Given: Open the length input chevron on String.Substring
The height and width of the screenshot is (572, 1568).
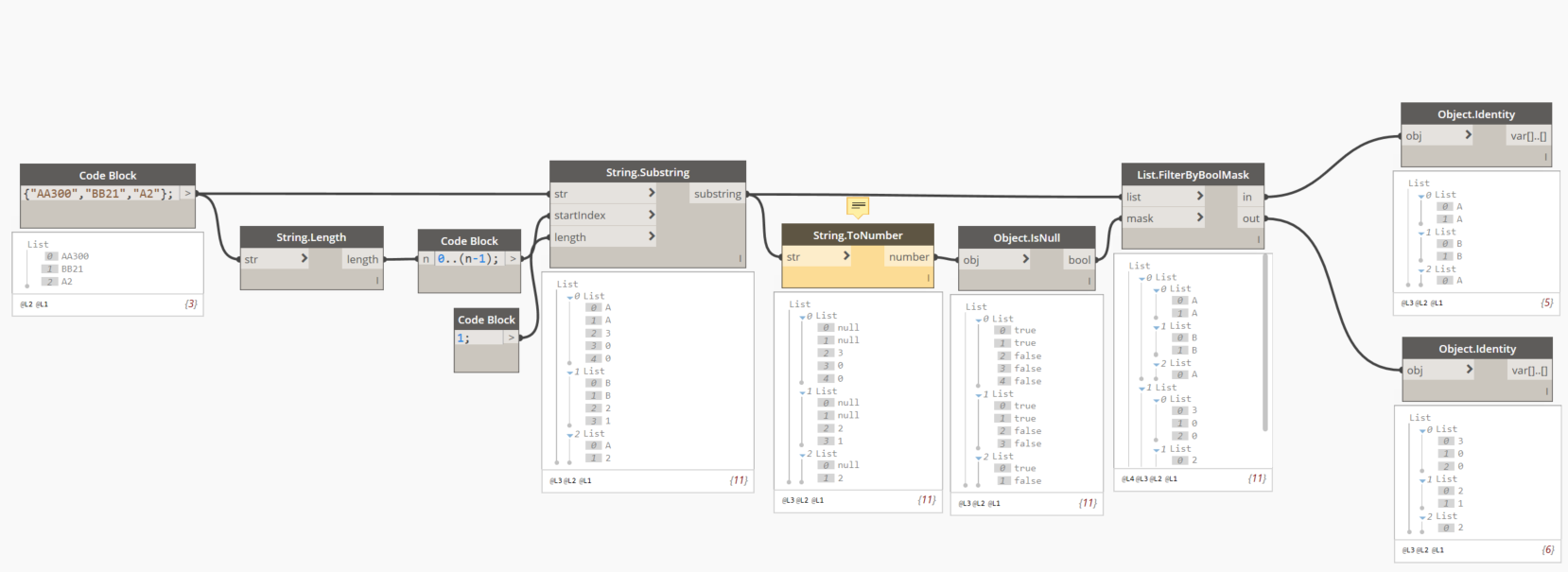Looking at the screenshot, I should (652, 236).
